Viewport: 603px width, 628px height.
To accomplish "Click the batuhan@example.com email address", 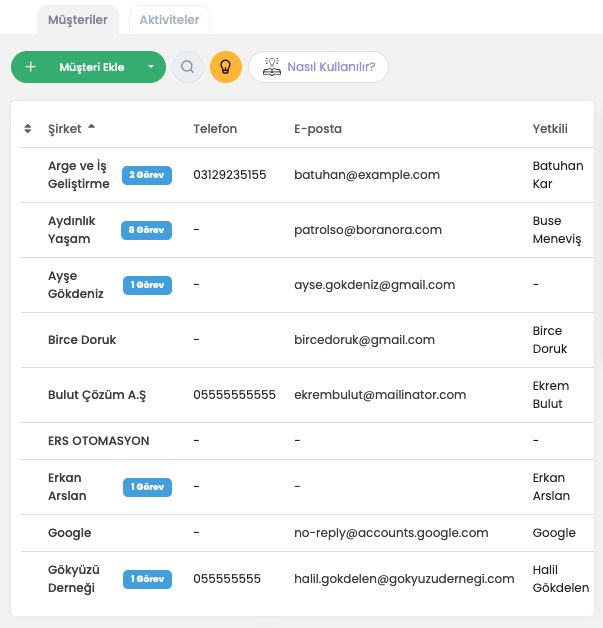I will coord(366,175).
